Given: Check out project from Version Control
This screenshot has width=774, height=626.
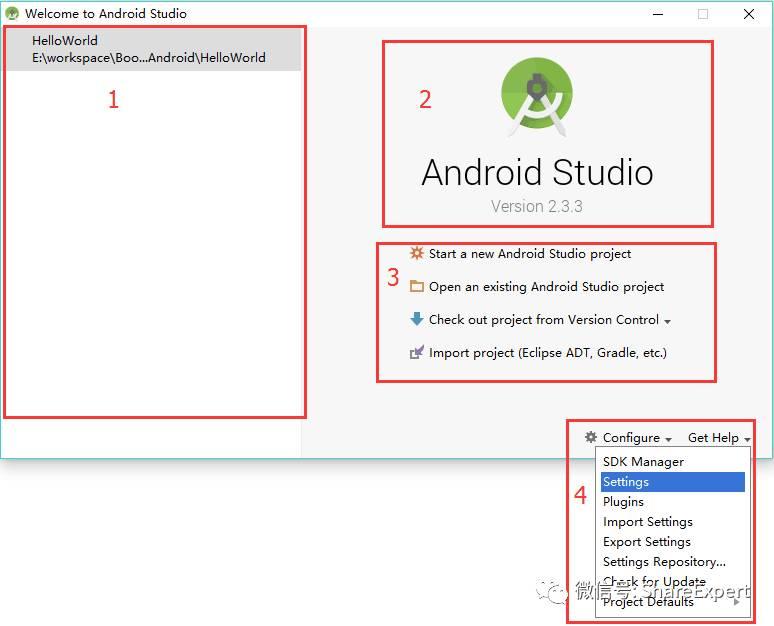Looking at the screenshot, I should 543,320.
